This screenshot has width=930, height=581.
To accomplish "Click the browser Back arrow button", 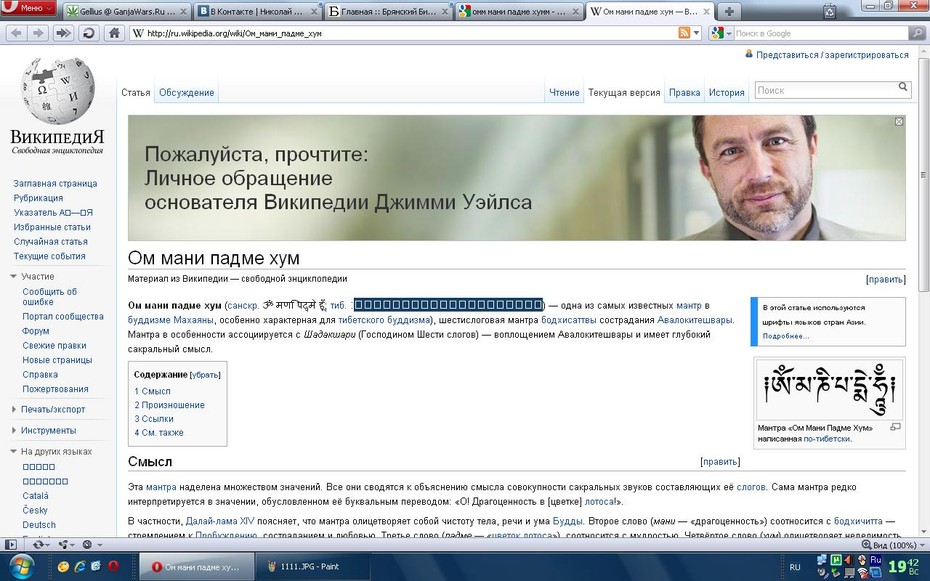I will coord(16,33).
